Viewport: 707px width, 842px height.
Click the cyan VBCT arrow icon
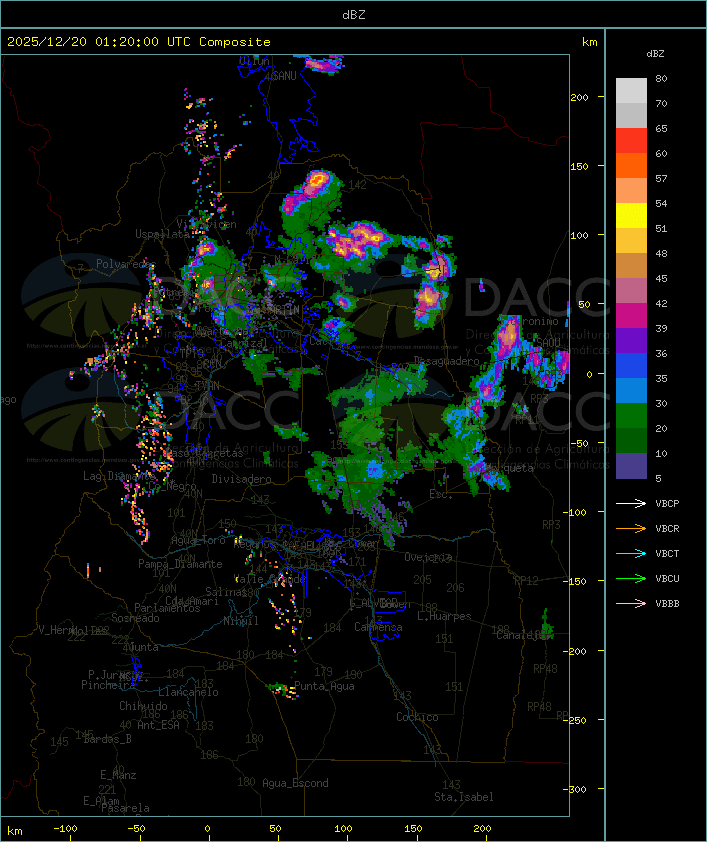(x=631, y=553)
